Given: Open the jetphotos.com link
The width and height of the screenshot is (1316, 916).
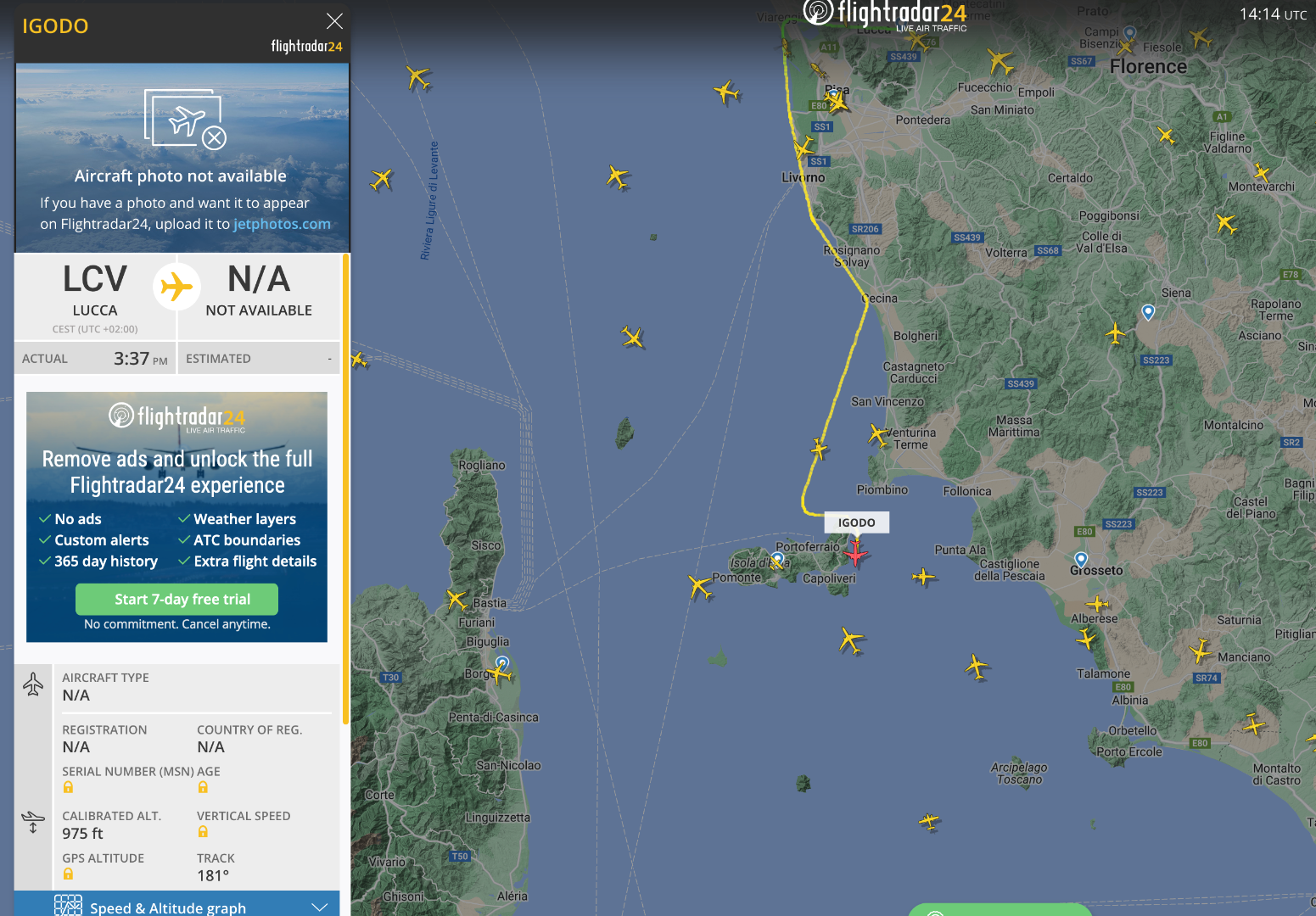Looking at the screenshot, I should point(282,224).
